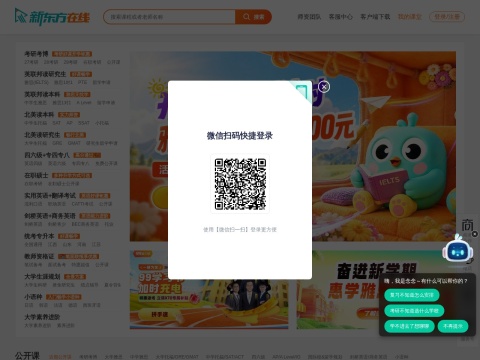The image size is (480, 360).
Task: Open the 统考专升本 category
Action: (39, 236)
